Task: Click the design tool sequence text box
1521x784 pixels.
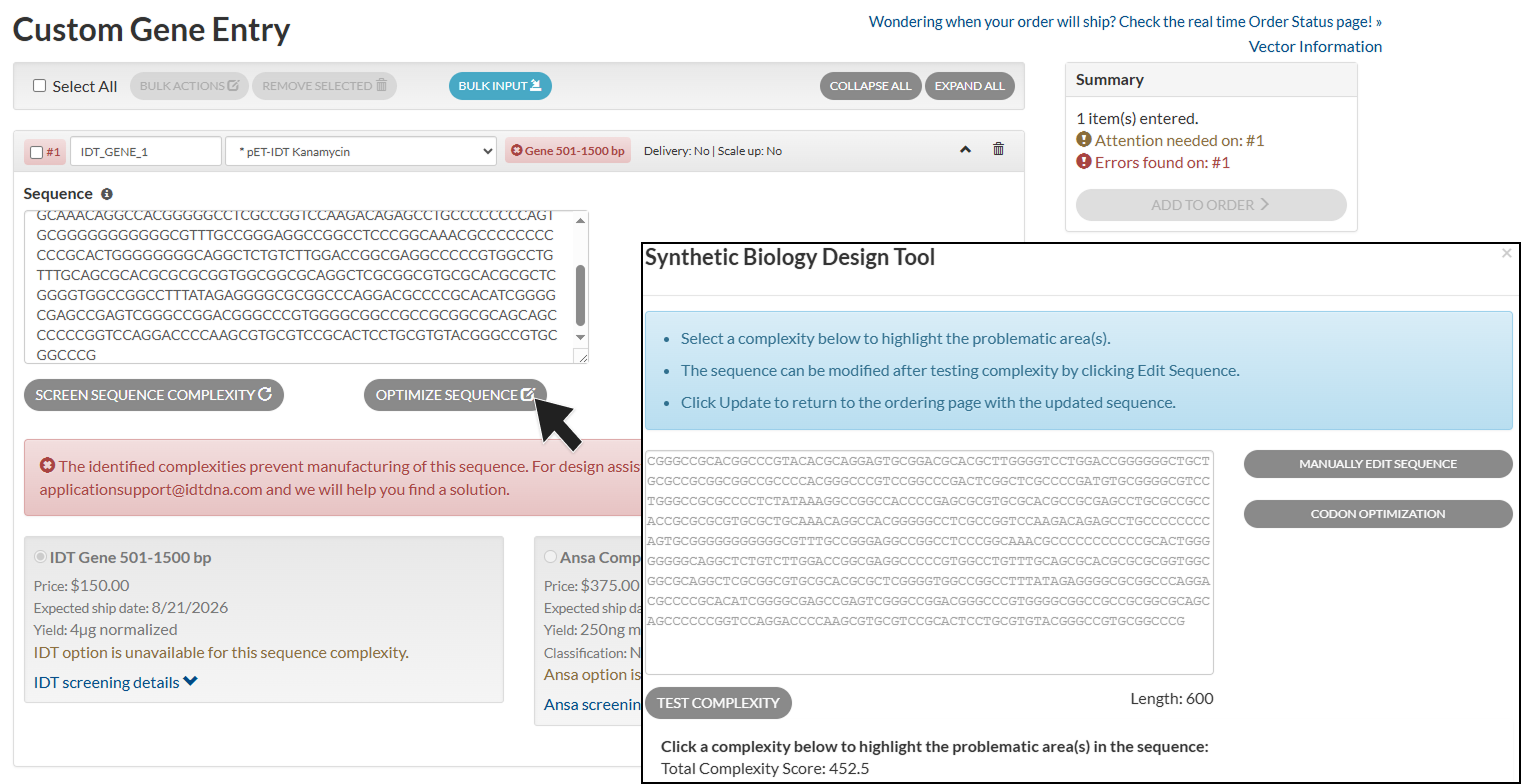Action: pyautogui.click(x=929, y=562)
